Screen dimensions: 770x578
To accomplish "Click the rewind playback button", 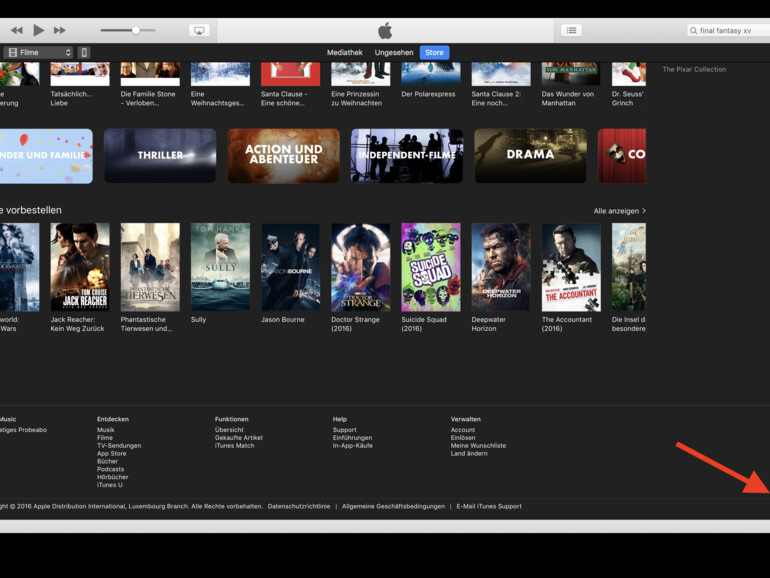I will pyautogui.click(x=17, y=30).
